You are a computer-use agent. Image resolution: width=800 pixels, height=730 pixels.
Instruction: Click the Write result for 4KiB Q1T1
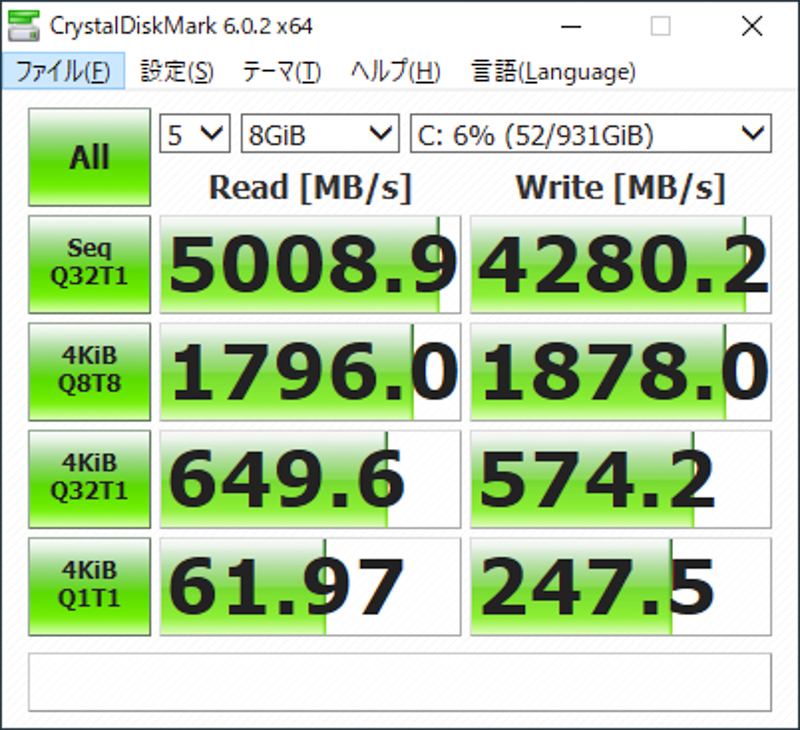618,586
